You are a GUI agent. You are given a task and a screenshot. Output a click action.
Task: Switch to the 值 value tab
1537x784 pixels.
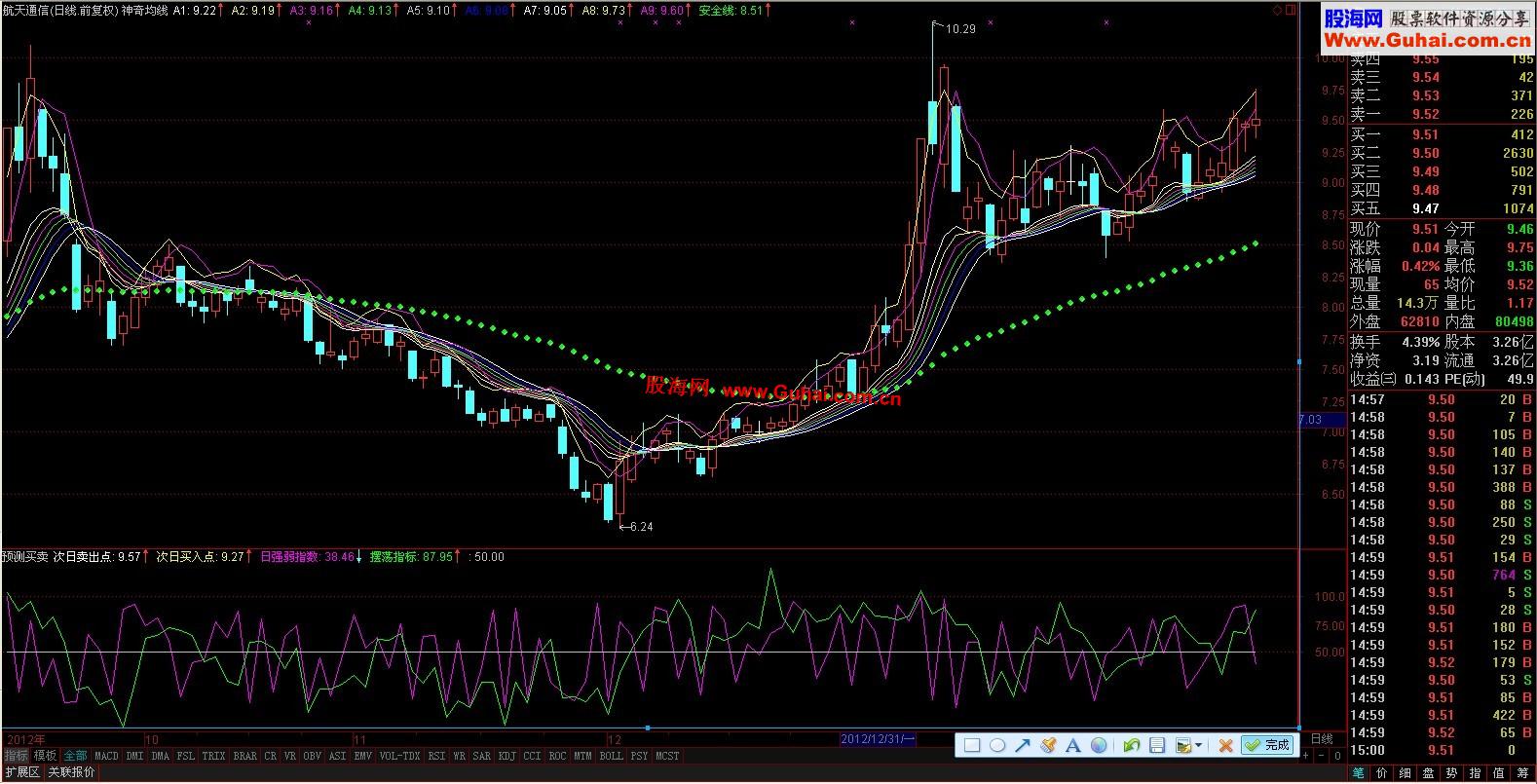click(1498, 773)
